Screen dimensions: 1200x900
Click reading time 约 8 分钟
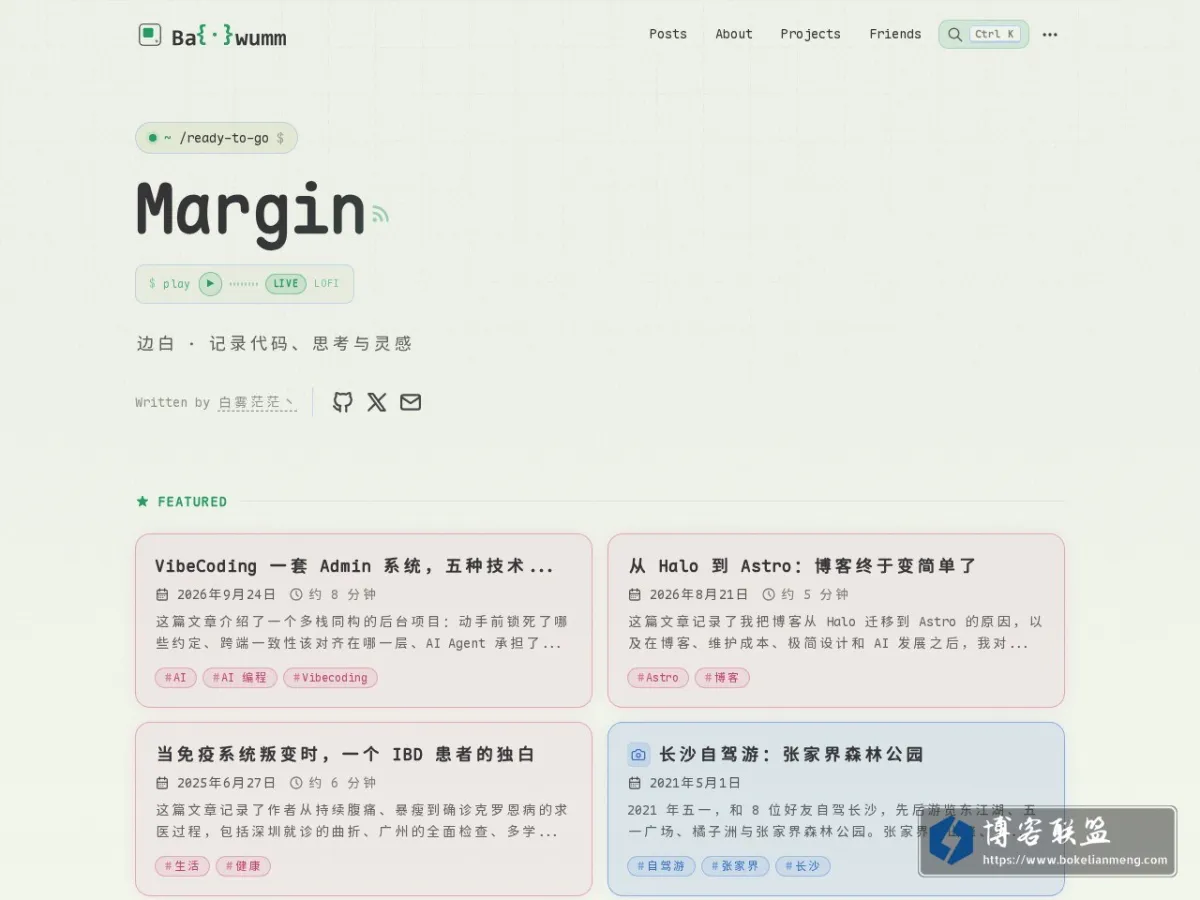click(342, 594)
